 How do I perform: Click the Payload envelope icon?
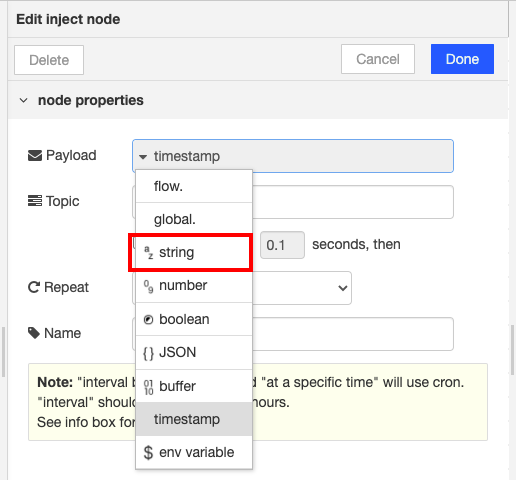(35, 155)
